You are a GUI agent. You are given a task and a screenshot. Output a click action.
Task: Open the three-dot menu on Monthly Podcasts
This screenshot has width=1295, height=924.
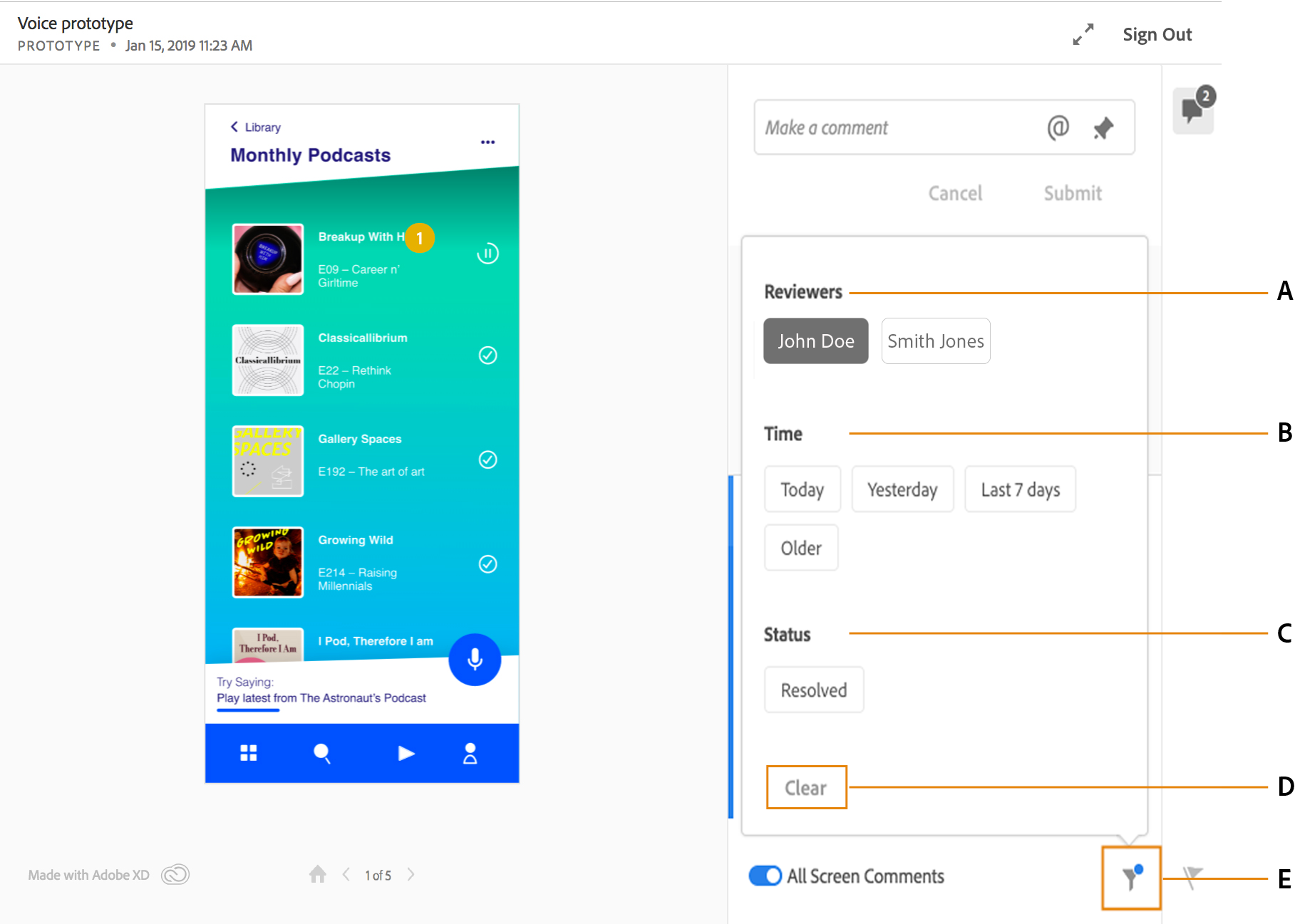[x=487, y=142]
